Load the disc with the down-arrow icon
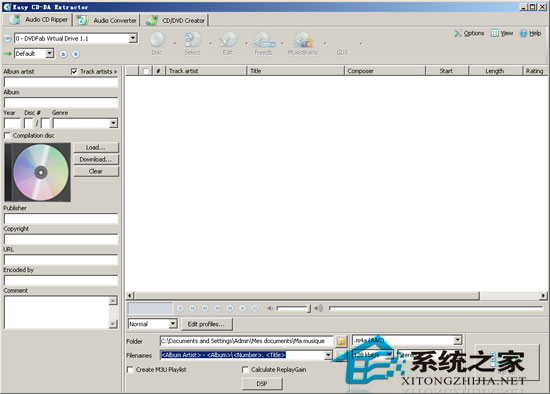Viewport: 550px width, 394px height. (x=76, y=54)
